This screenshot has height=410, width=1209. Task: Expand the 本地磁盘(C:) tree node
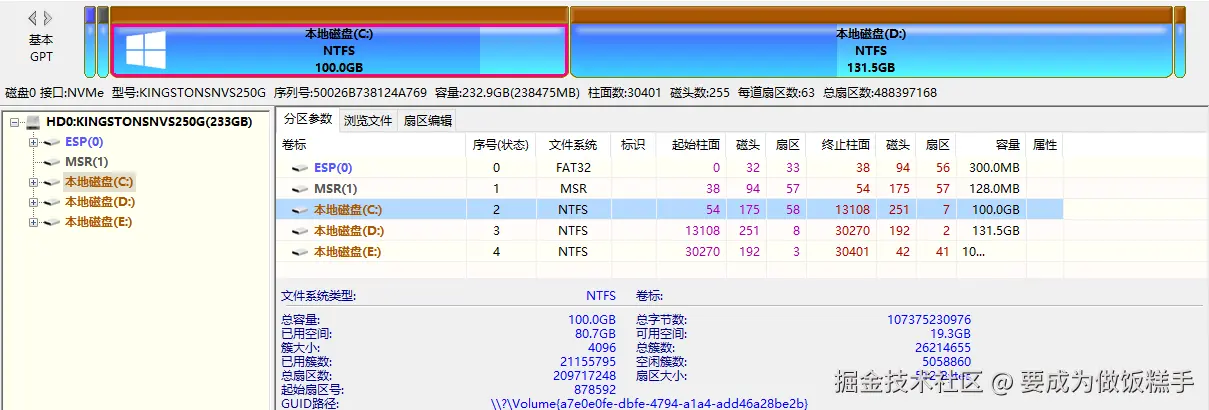click(x=34, y=182)
